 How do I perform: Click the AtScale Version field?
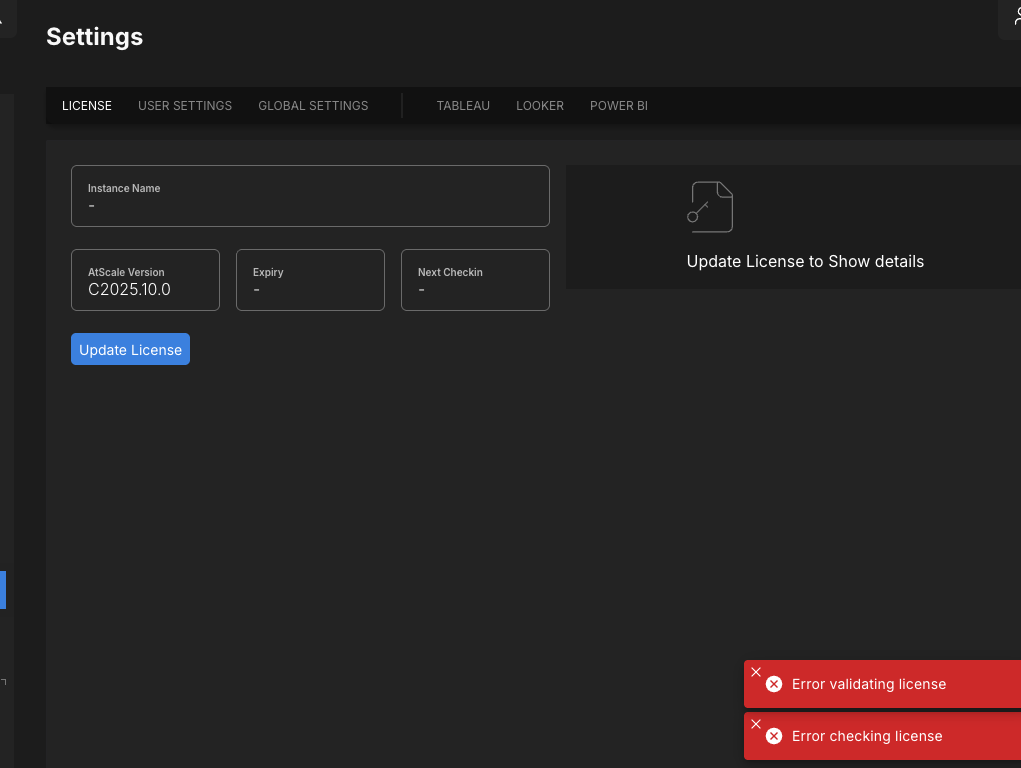(145, 280)
